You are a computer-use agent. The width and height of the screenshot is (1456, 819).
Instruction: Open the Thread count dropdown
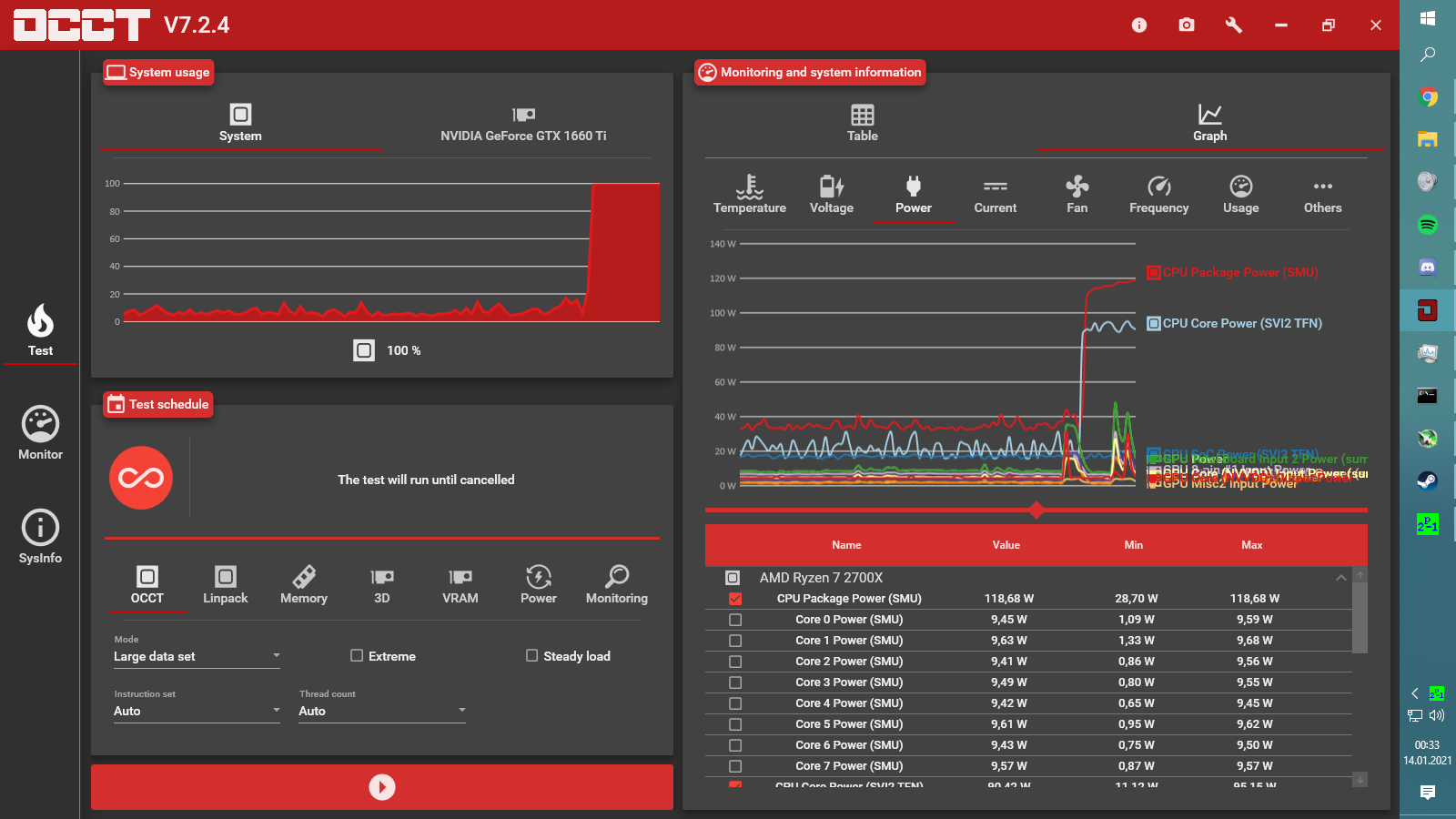382,711
